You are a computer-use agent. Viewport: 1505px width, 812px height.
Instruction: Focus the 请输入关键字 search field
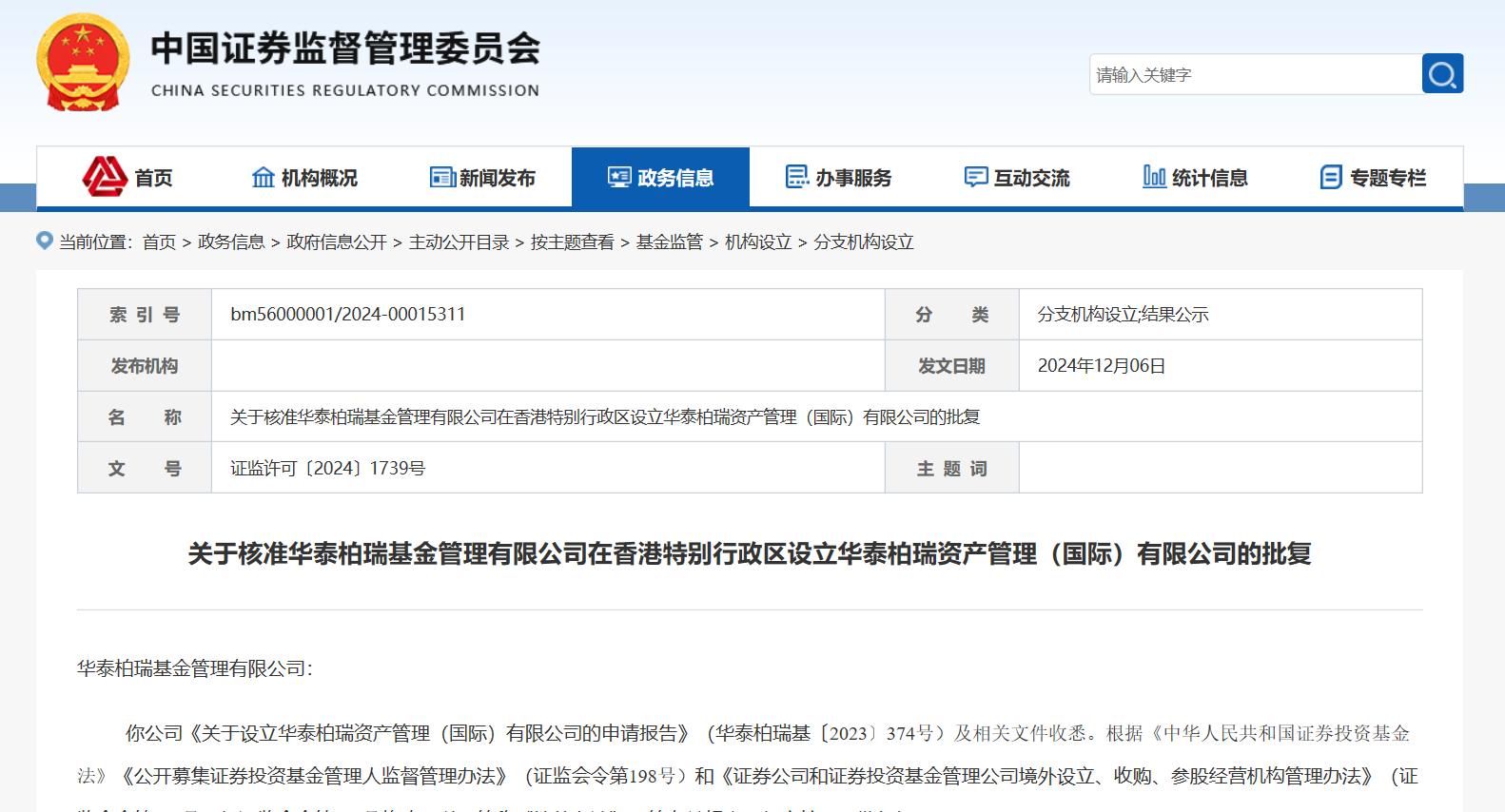tap(1256, 74)
